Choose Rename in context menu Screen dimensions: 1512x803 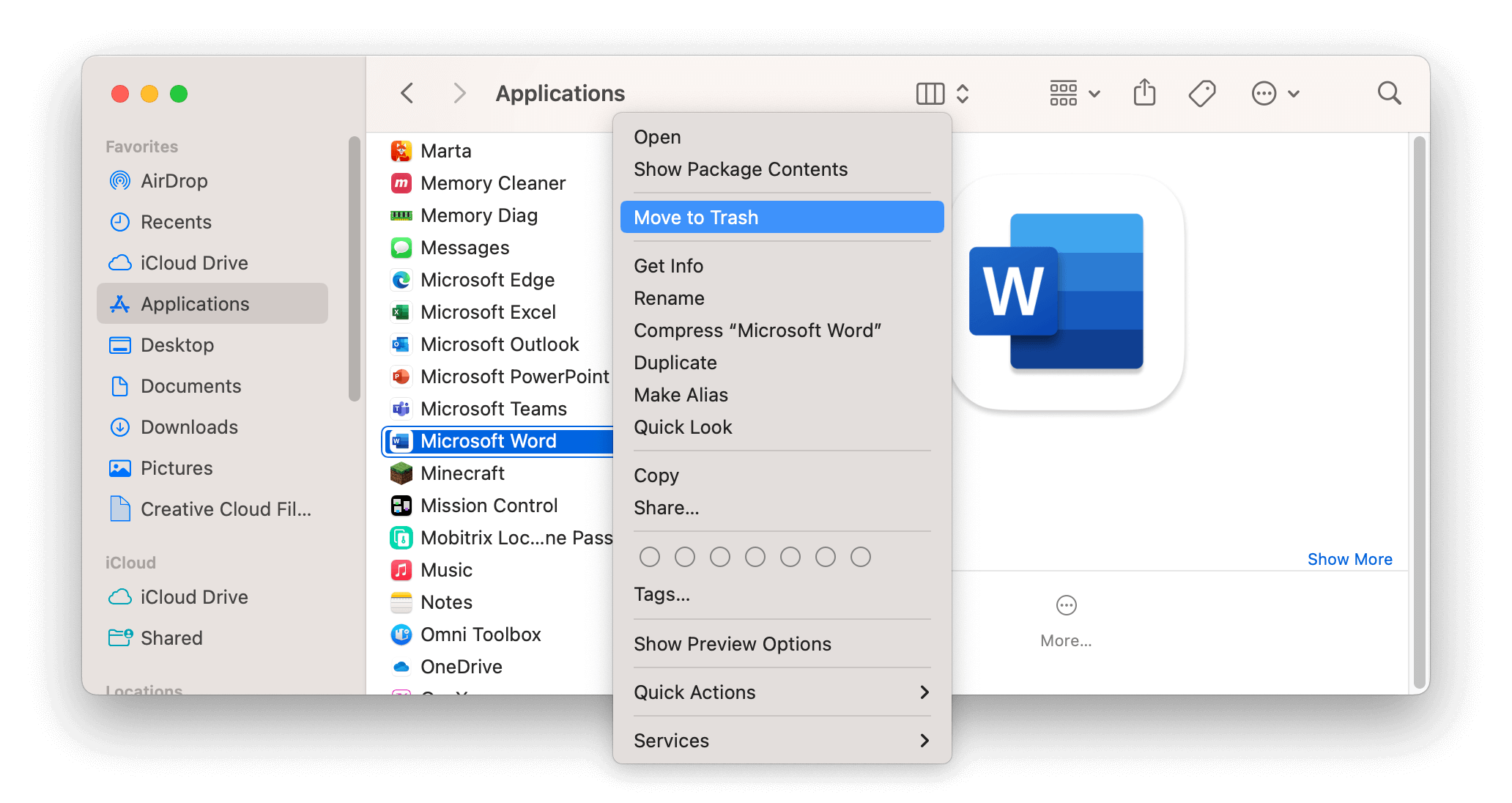(782, 298)
